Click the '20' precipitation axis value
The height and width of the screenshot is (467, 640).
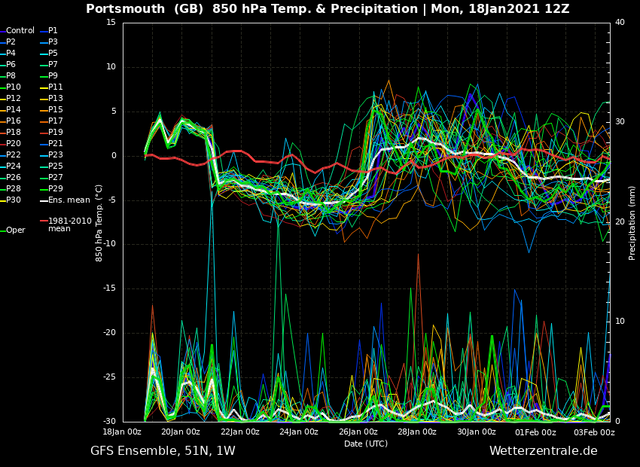click(x=620, y=222)
